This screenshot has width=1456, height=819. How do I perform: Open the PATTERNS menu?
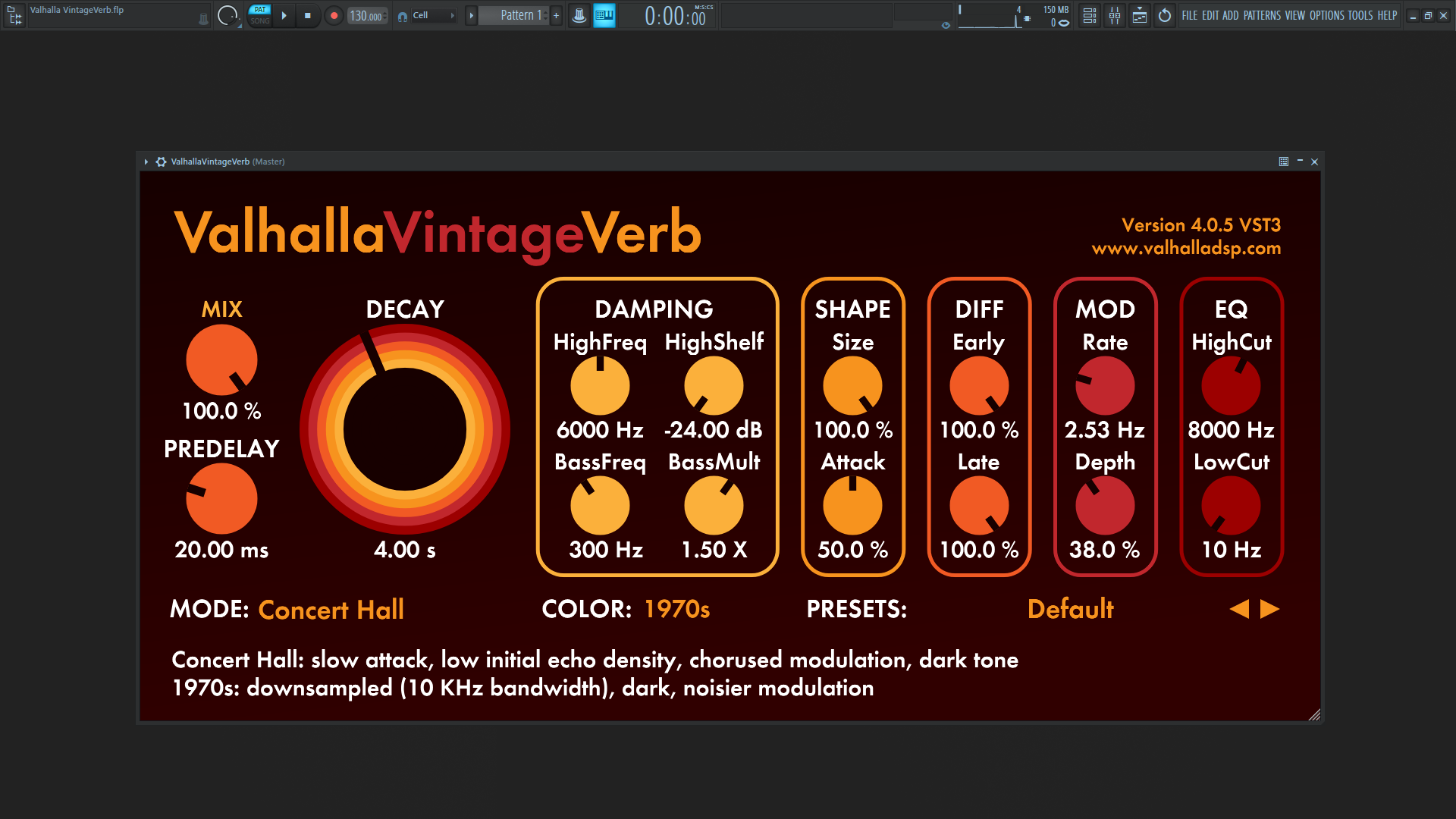point(1262,15)
